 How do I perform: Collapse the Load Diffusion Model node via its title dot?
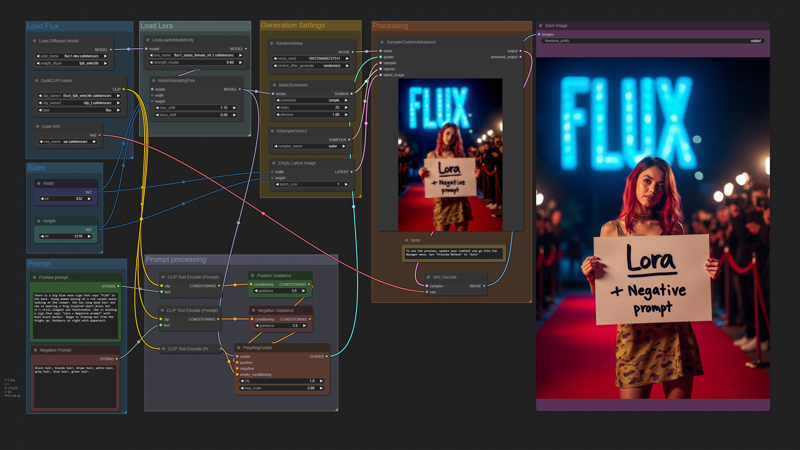coord(35,41)
